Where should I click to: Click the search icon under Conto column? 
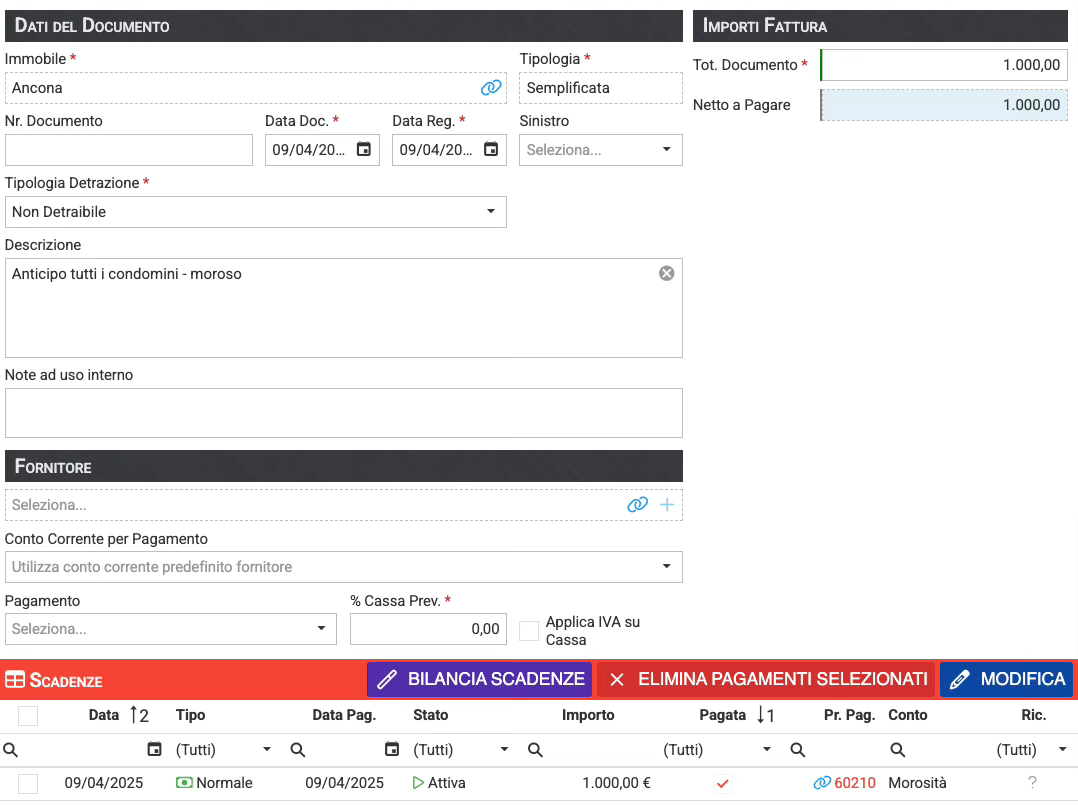[x=898, y=749]
